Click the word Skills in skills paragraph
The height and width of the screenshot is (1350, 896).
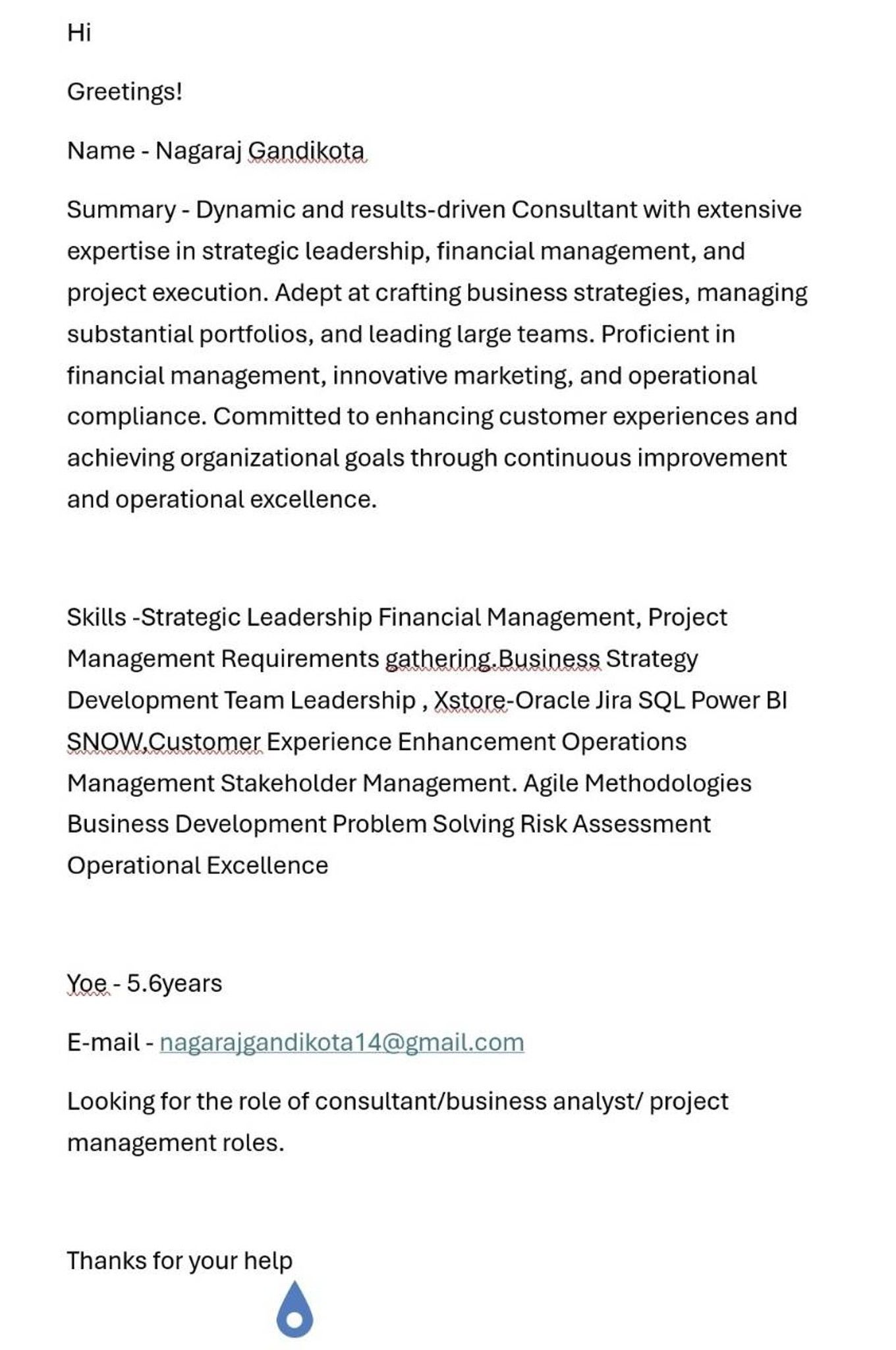coord(96,618)
